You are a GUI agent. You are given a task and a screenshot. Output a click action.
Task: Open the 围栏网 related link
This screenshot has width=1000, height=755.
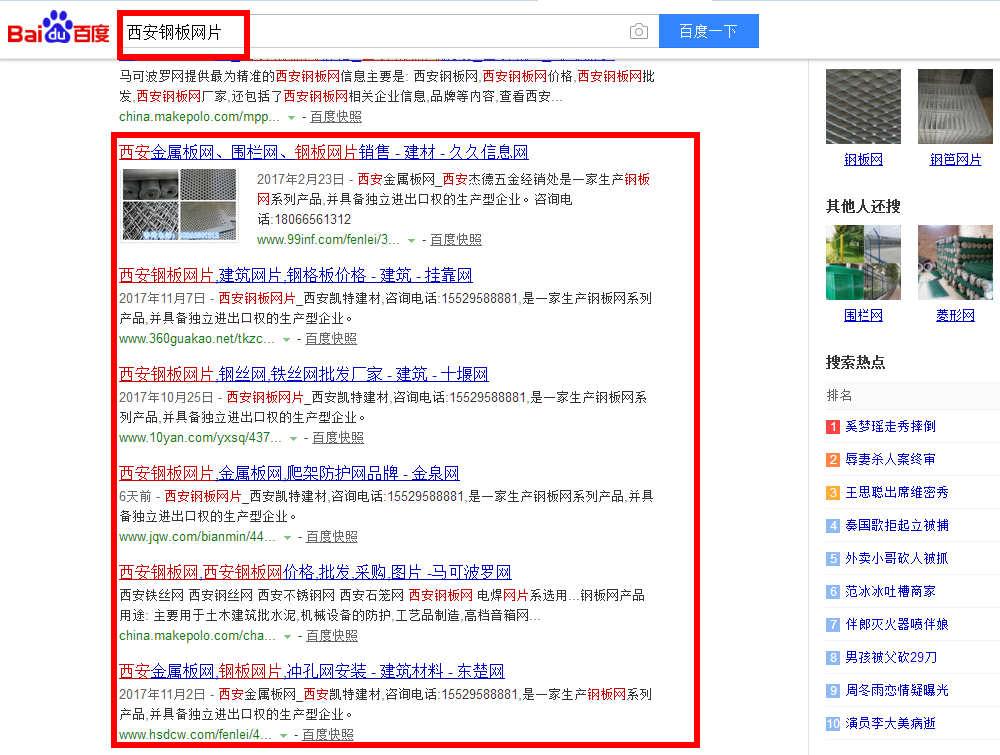click(x=864, y=315)
